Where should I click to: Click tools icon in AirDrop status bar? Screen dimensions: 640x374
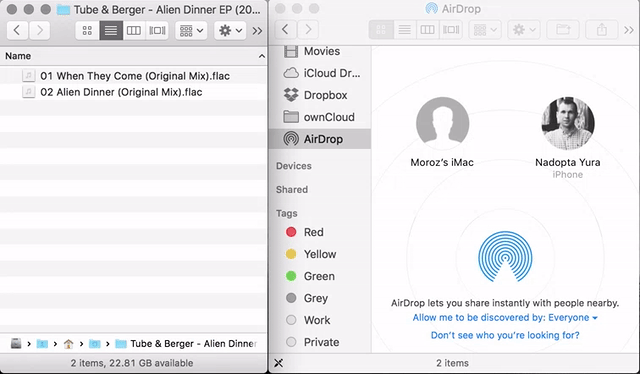[x=278, y=363]
